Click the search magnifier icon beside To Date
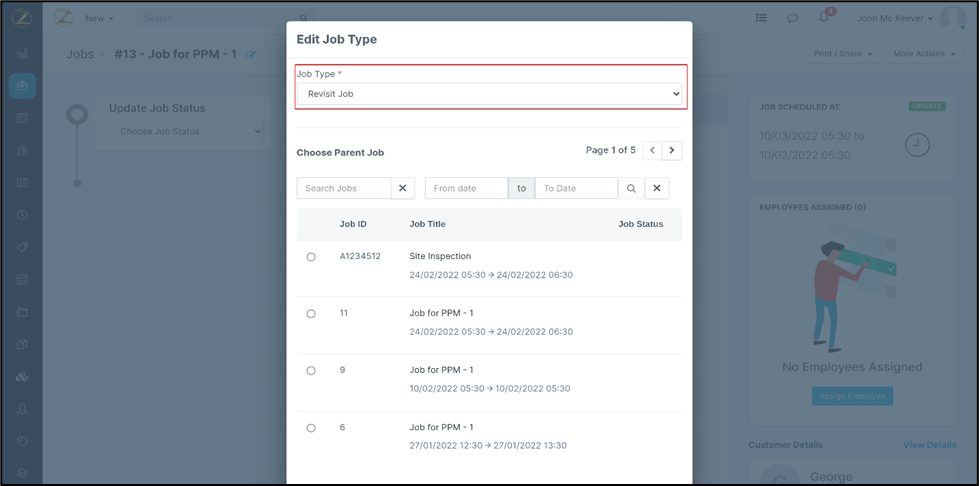Viewport: 979px width, 486px height. [x=631, y=188]
